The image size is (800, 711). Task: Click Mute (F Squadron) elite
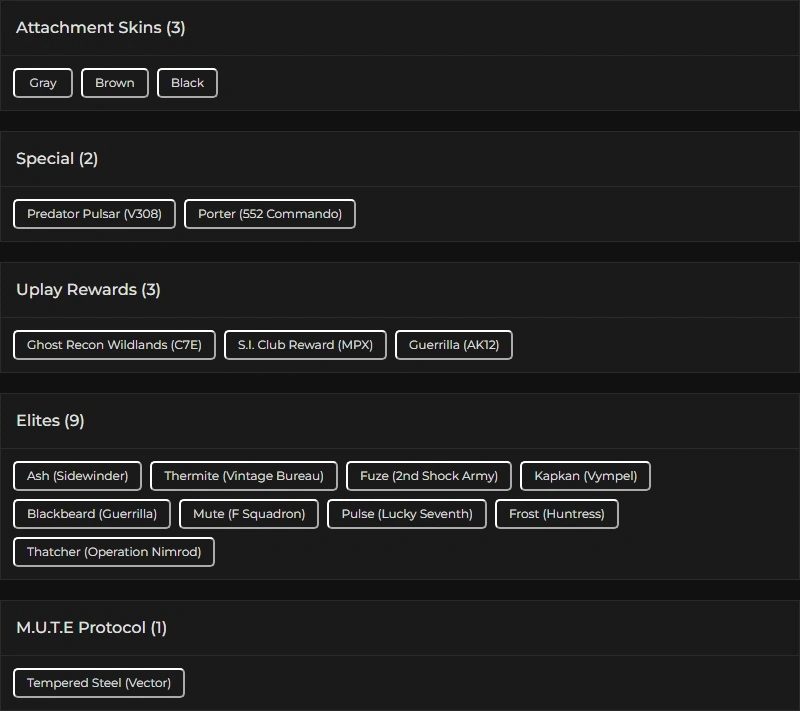pyautogui.click(x=249, y=514)
